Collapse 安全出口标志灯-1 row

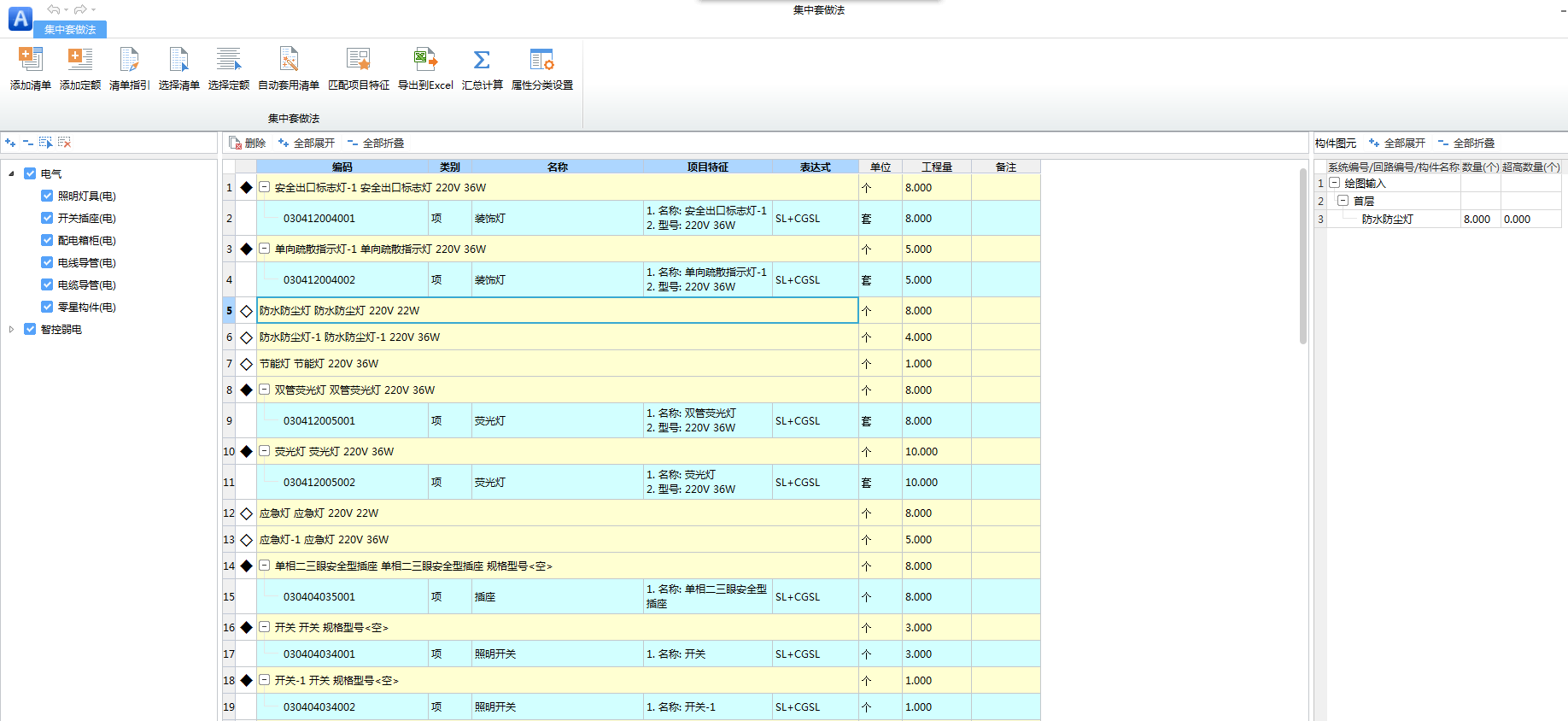click(265, 187)
